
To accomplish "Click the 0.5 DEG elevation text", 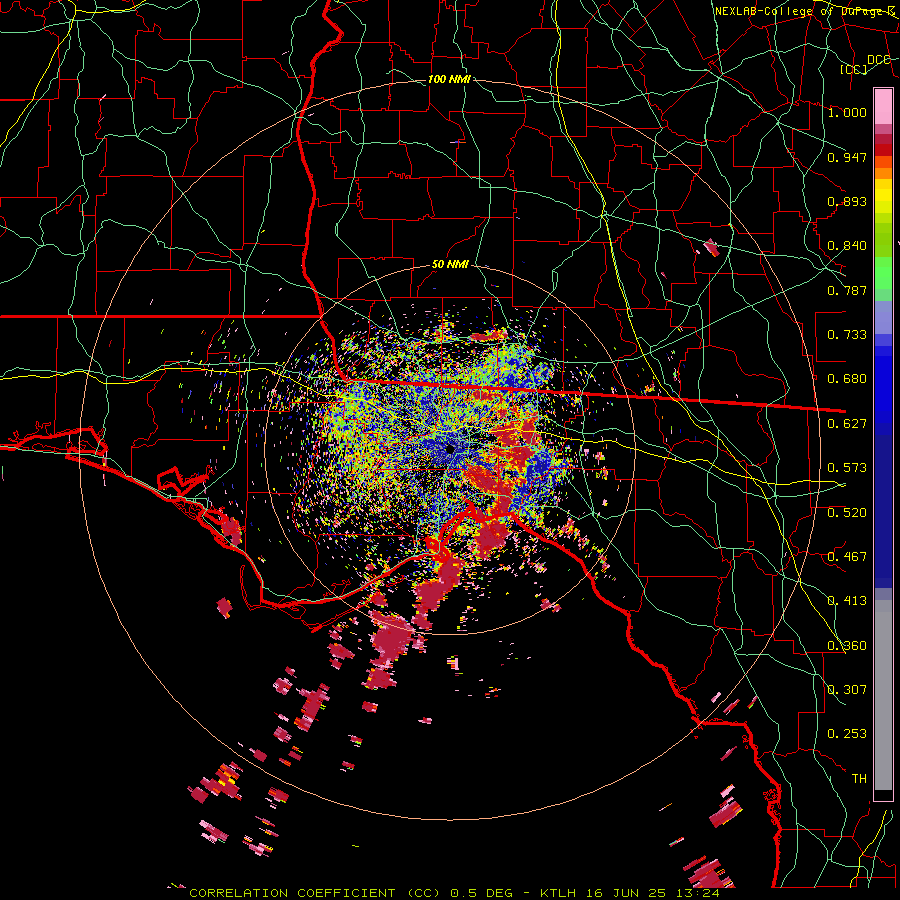I will pos(482,893).
